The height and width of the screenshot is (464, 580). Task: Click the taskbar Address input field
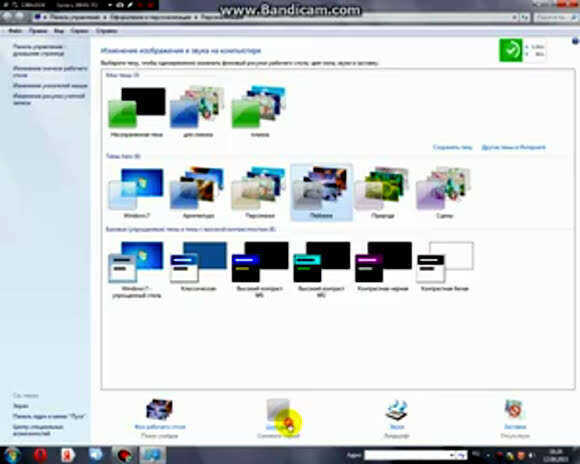click(x=406, y=455)
